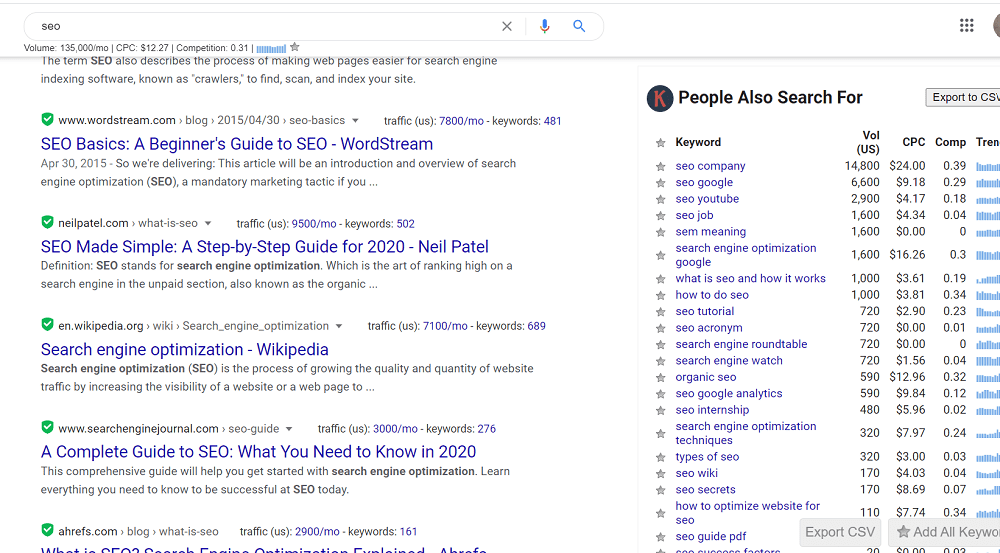Click the trend chart in the 'seo company' row
Screen dimensions: 1000x553
988,166
